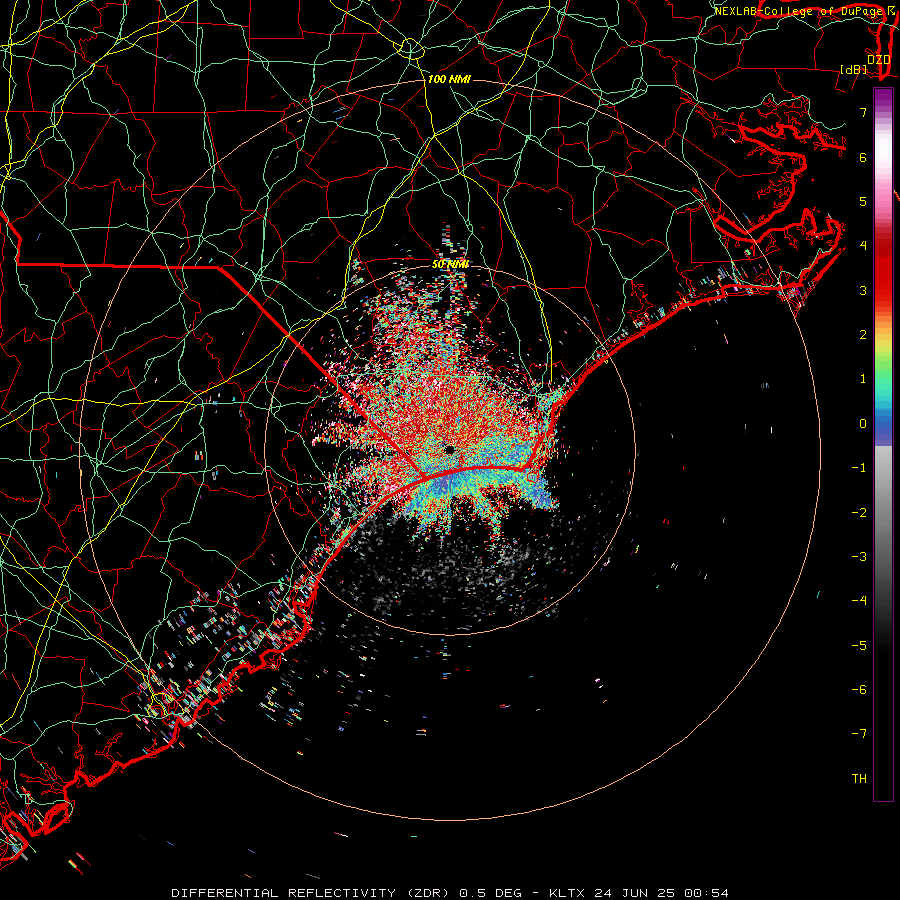
Task: Click the Differential Reflectivity KLTX caption text
Action: click(x=450, y=893)
